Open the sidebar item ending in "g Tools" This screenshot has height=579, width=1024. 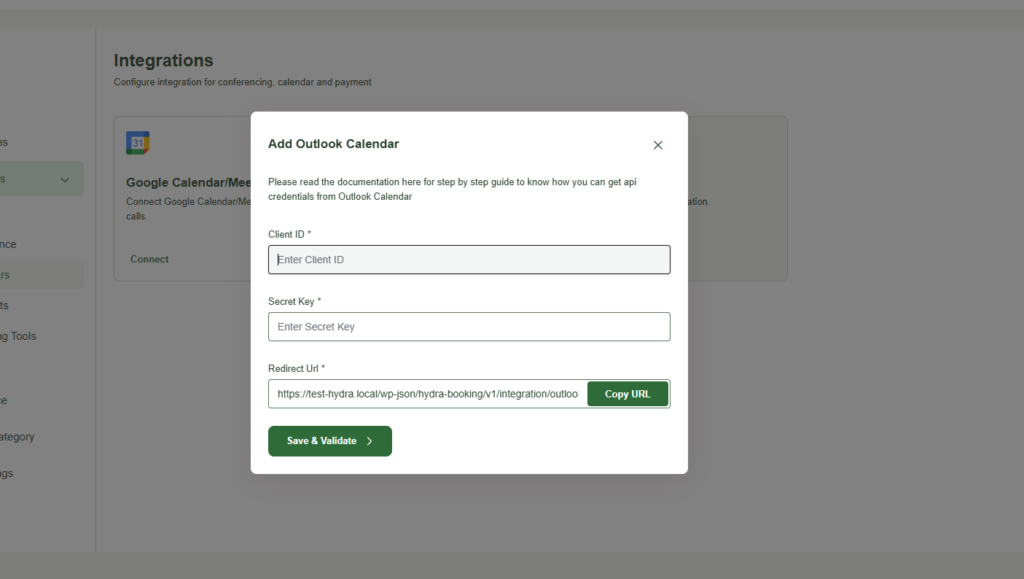(x=18, y=336)
